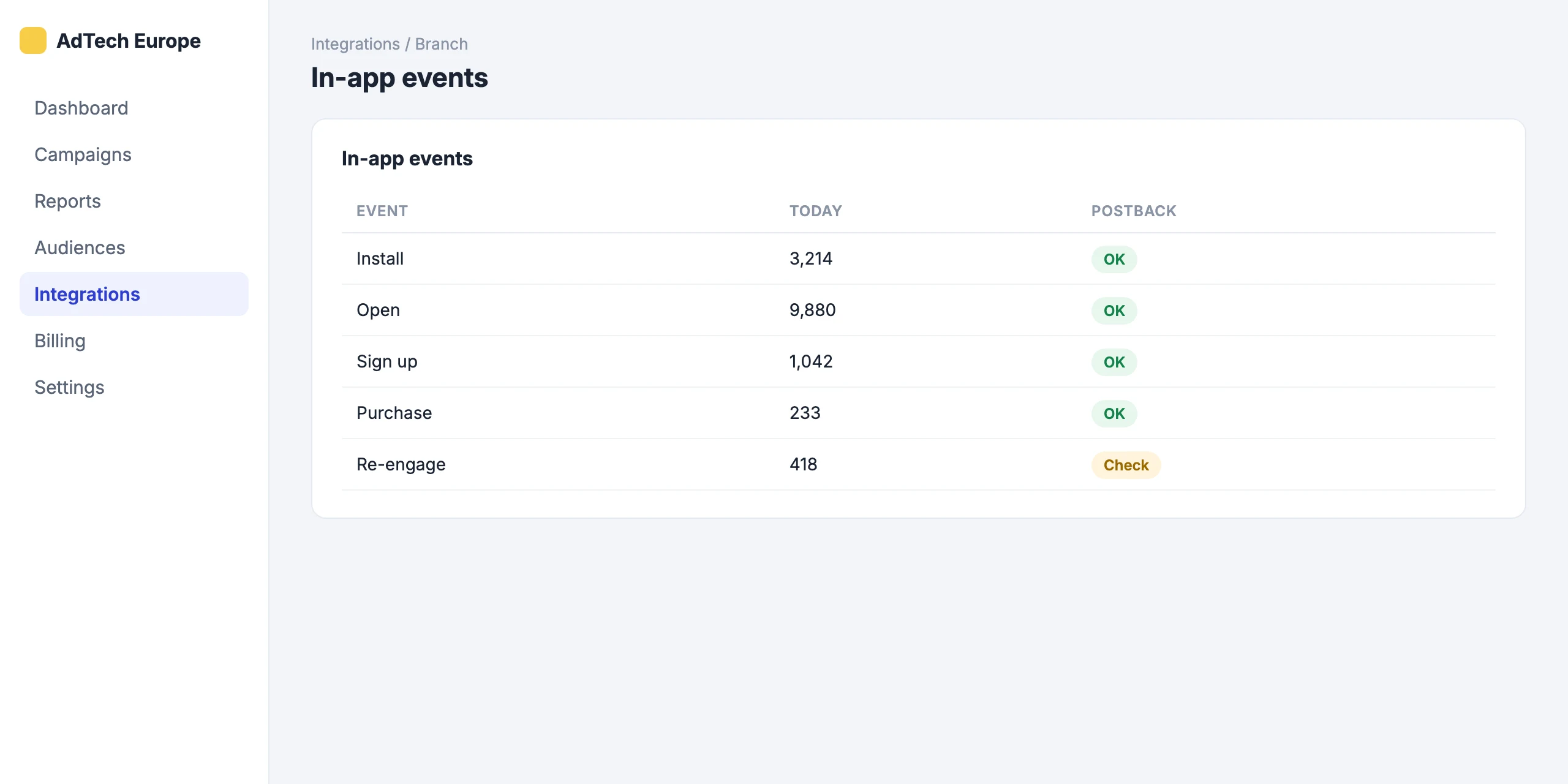The image size is (1568, 784).
Task: Click the Integrations breadcrumb link
Action: [x=355, y=44]
